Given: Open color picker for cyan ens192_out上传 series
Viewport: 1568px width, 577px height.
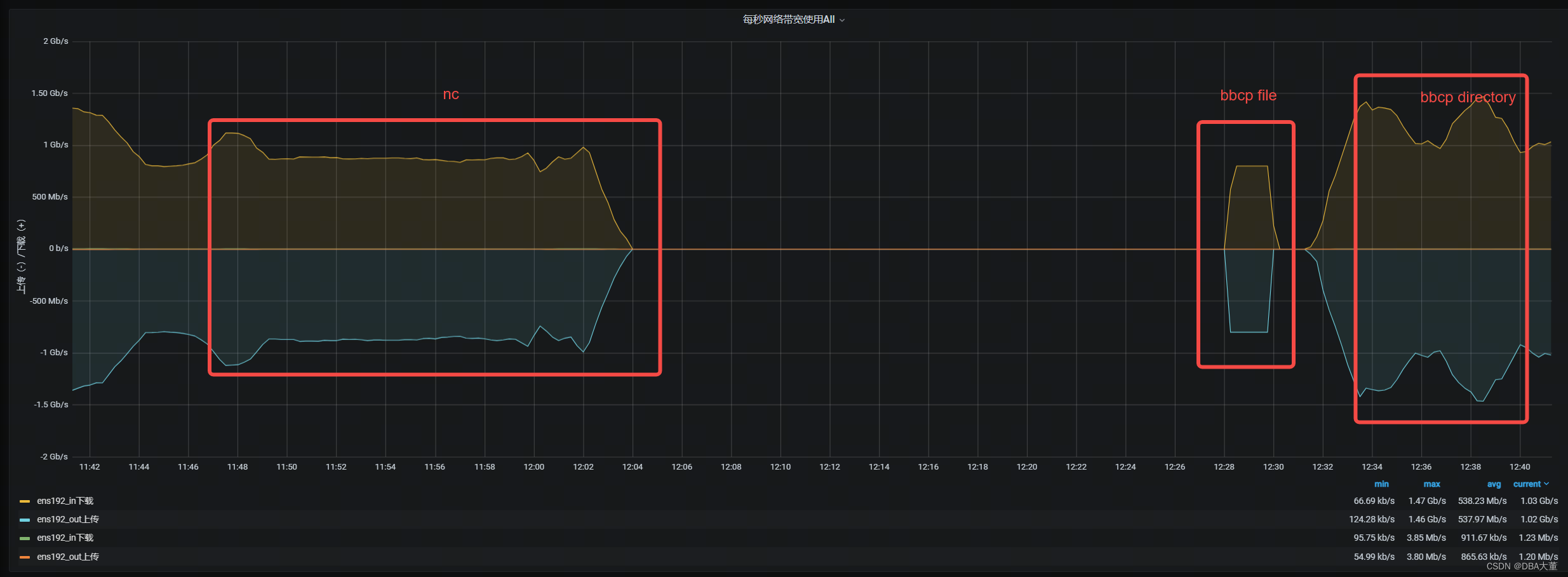Looking at the screenshot, I should point(25,520).
